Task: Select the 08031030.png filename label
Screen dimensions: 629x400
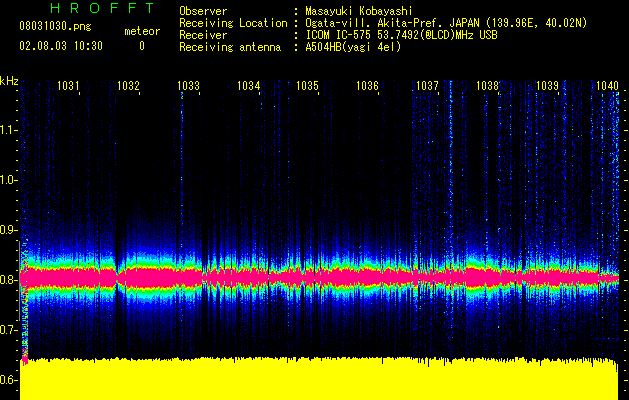Action: click(55, 27)
